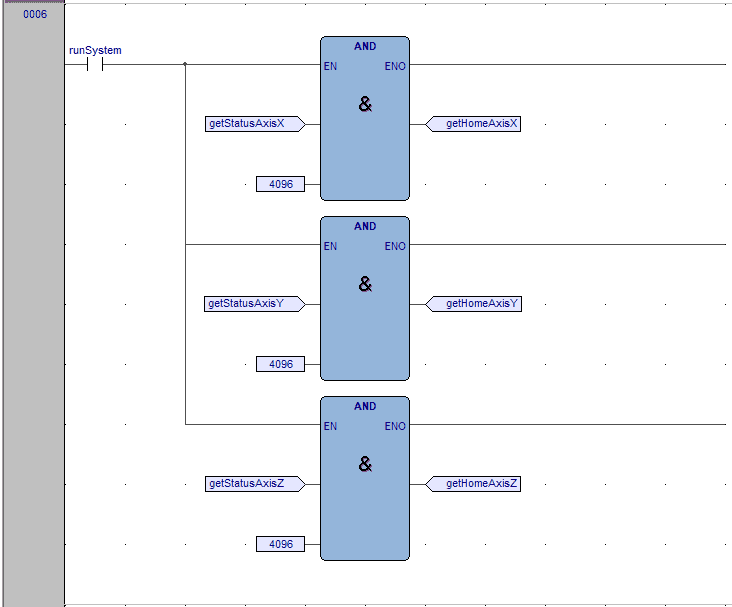Click the ENO pin of the getHomeAxisX AND block
The height and width of the screenshot is (607, 732).
[395, 66]
